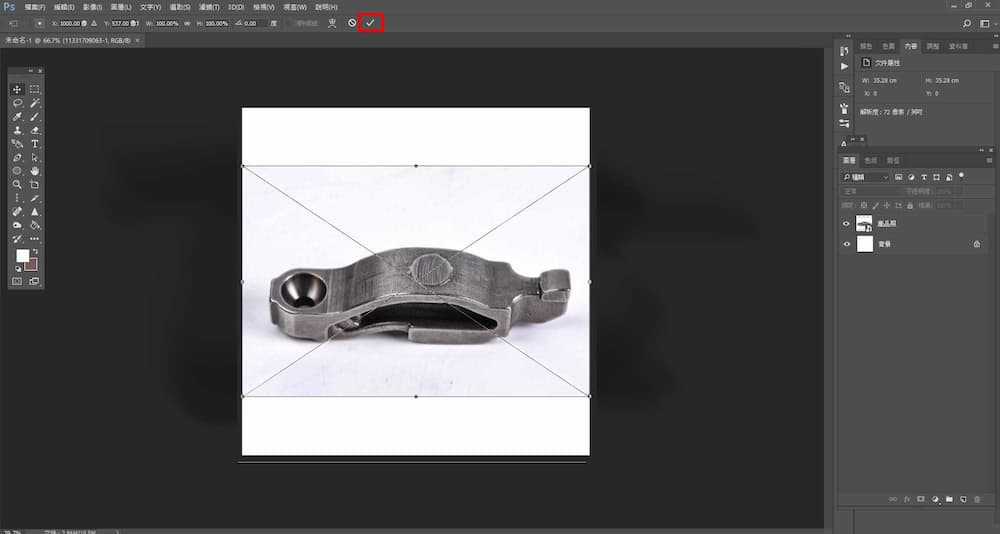Select the Crop tool
The height and width of the screenshot is (534, 1000).
(34, 184)
